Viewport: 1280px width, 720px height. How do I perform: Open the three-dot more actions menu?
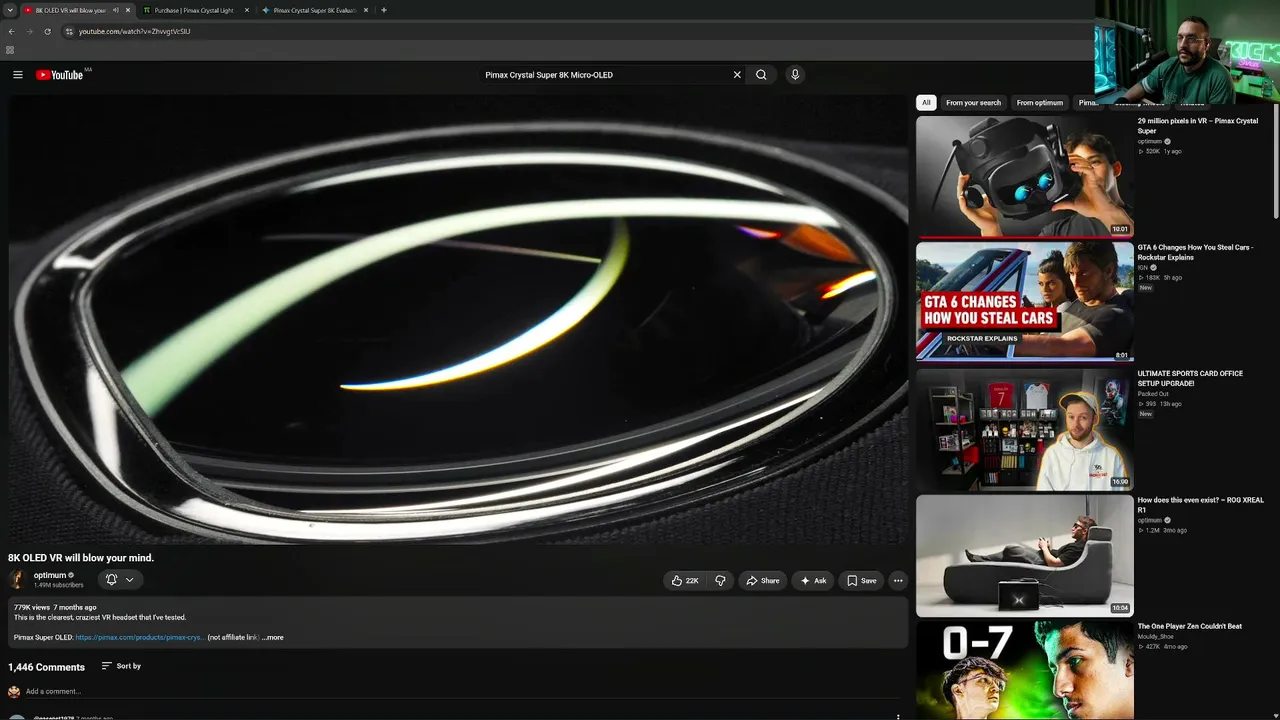point(898,580)
